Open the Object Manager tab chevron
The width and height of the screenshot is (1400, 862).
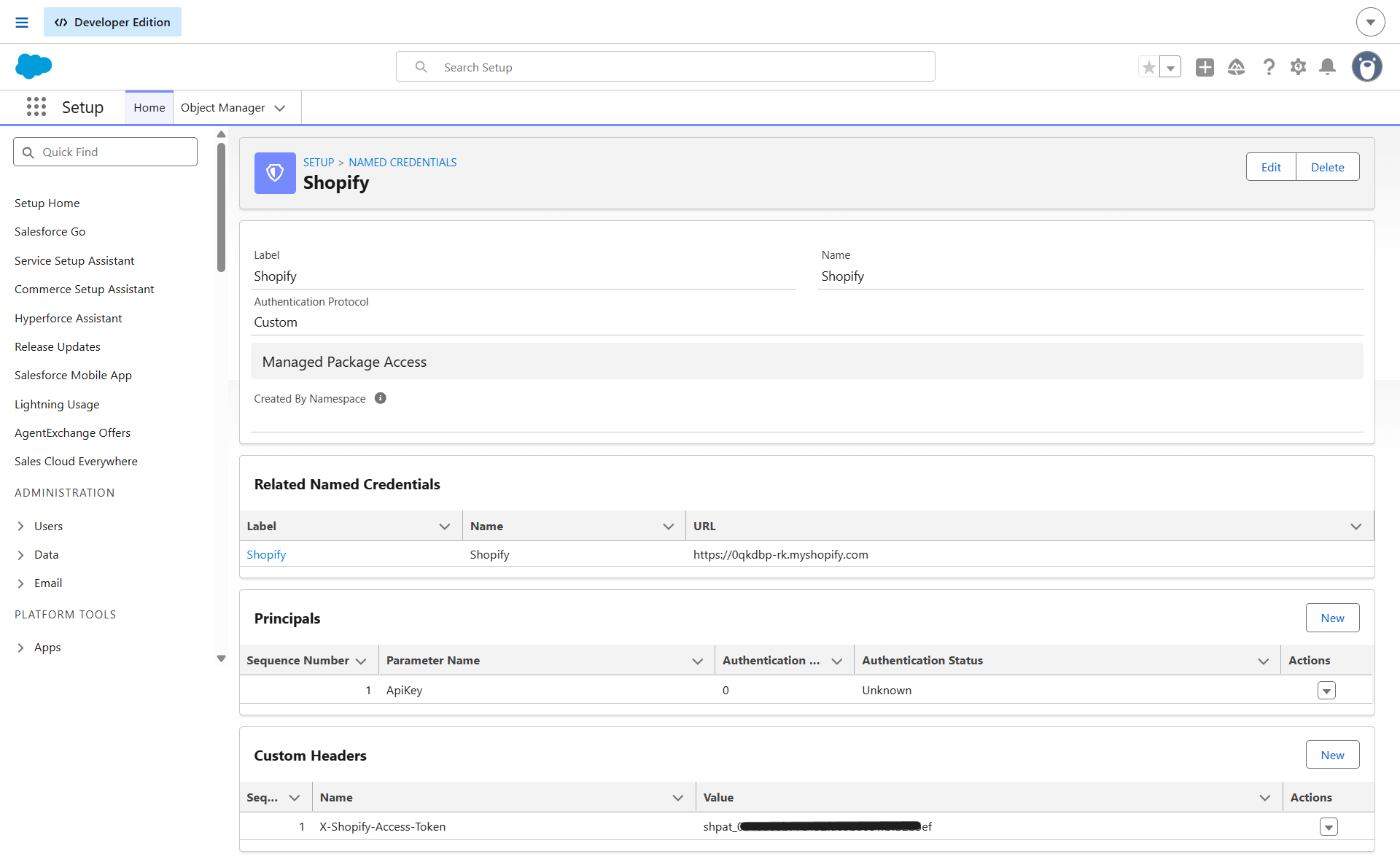click(280, 108)
